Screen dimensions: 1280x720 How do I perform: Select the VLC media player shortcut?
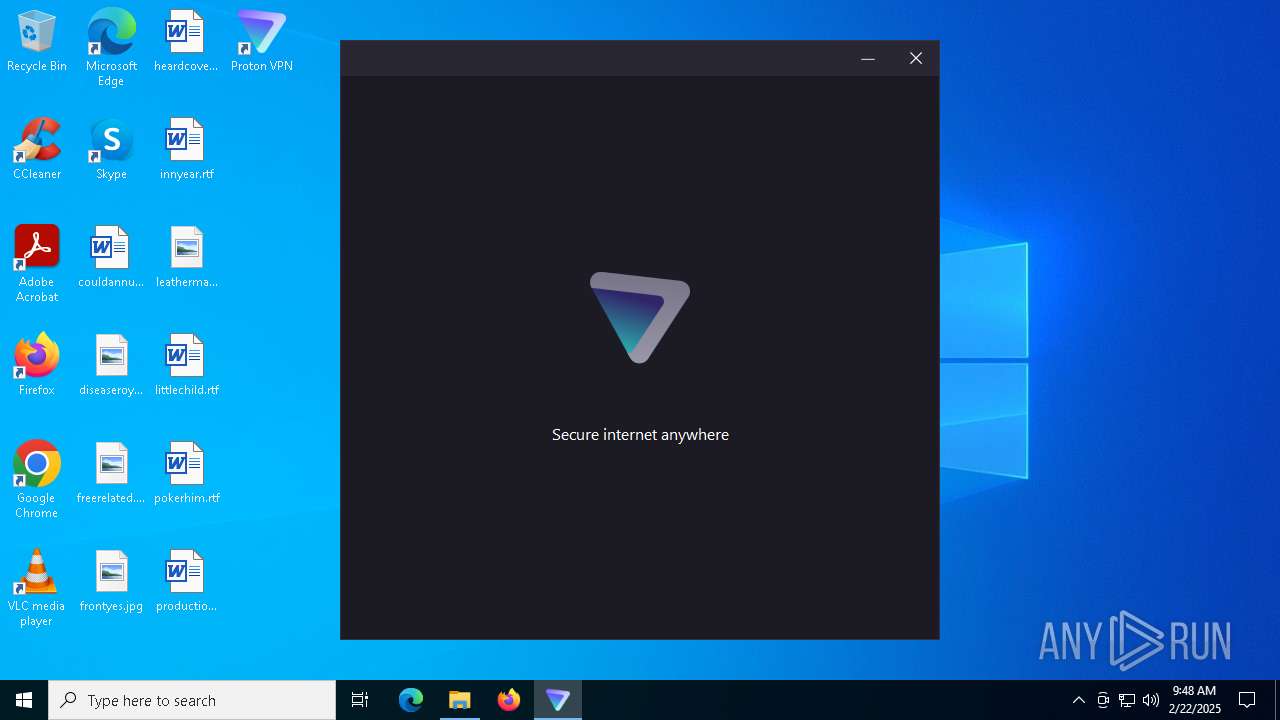(37, 588)
